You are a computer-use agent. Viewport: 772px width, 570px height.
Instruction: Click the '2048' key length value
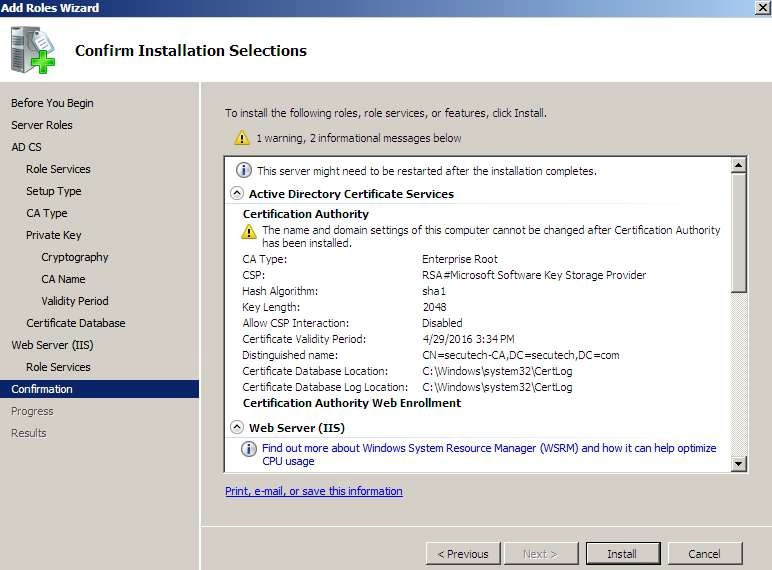click(435, 307)
